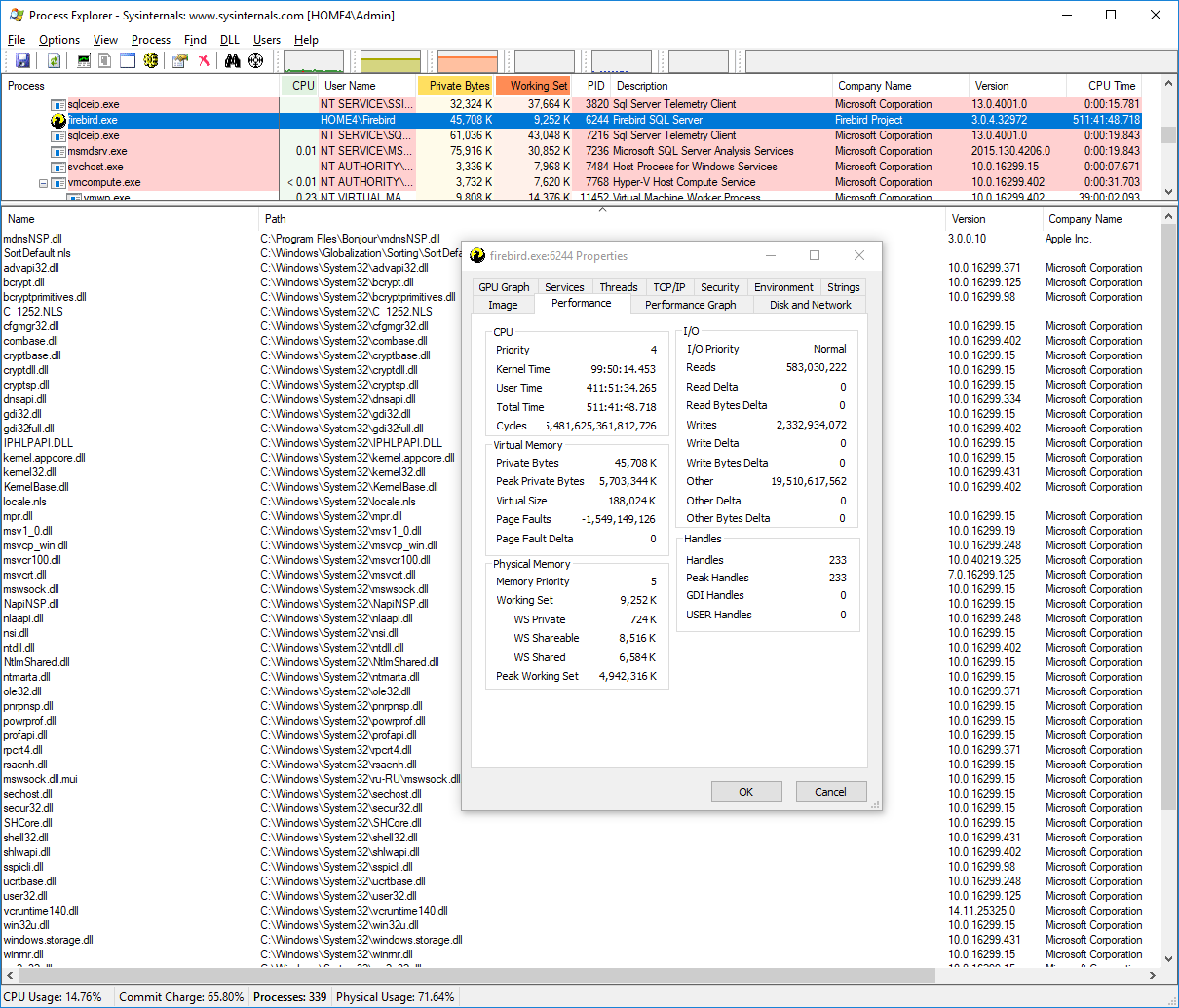Click the msmdsrv.exe process icon
Screen dimensions: 1179x1008
pyautogui.click(x=58, y=151)
